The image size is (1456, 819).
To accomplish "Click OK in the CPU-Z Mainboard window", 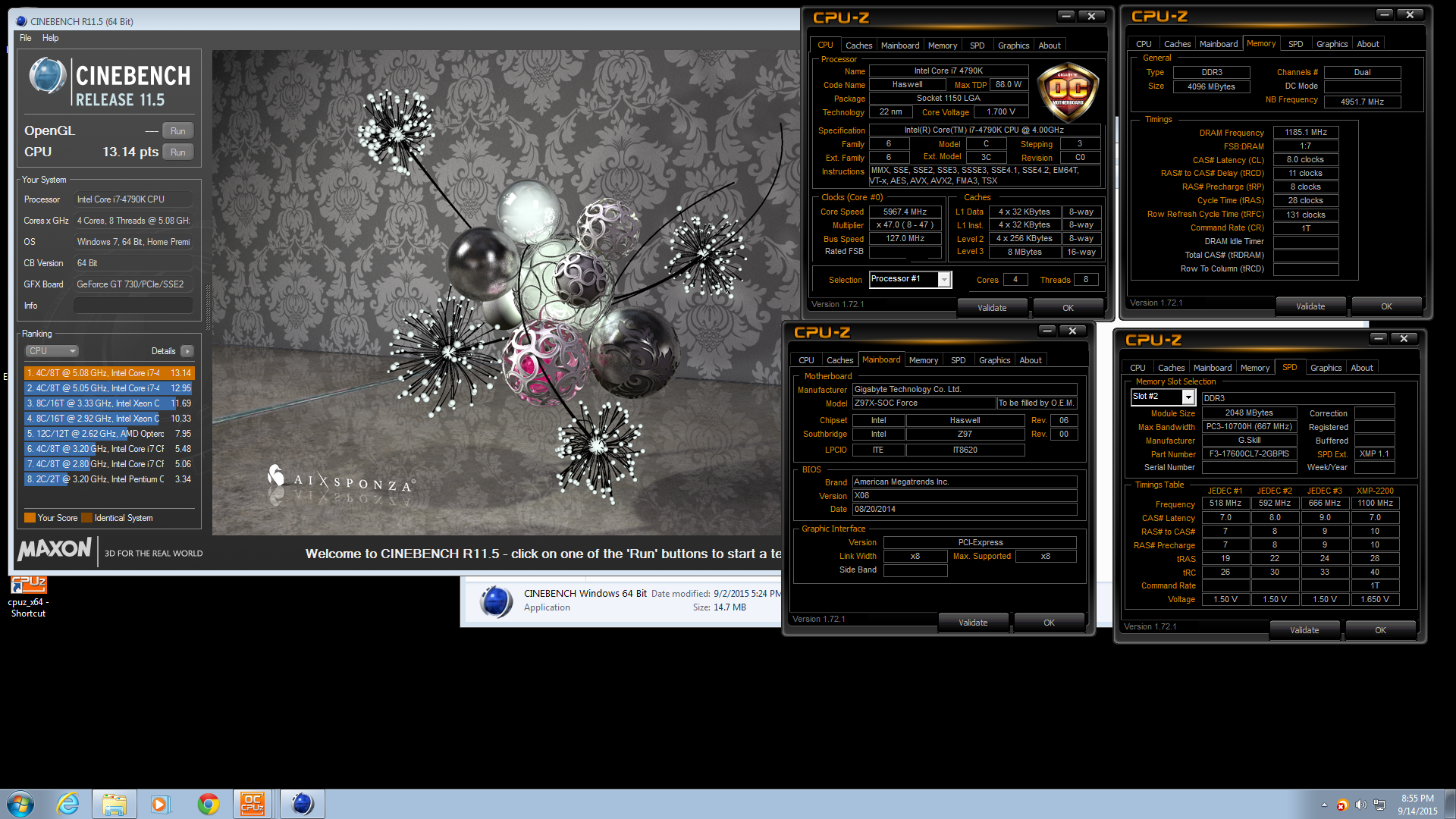I will click(x=1049, y=623).
